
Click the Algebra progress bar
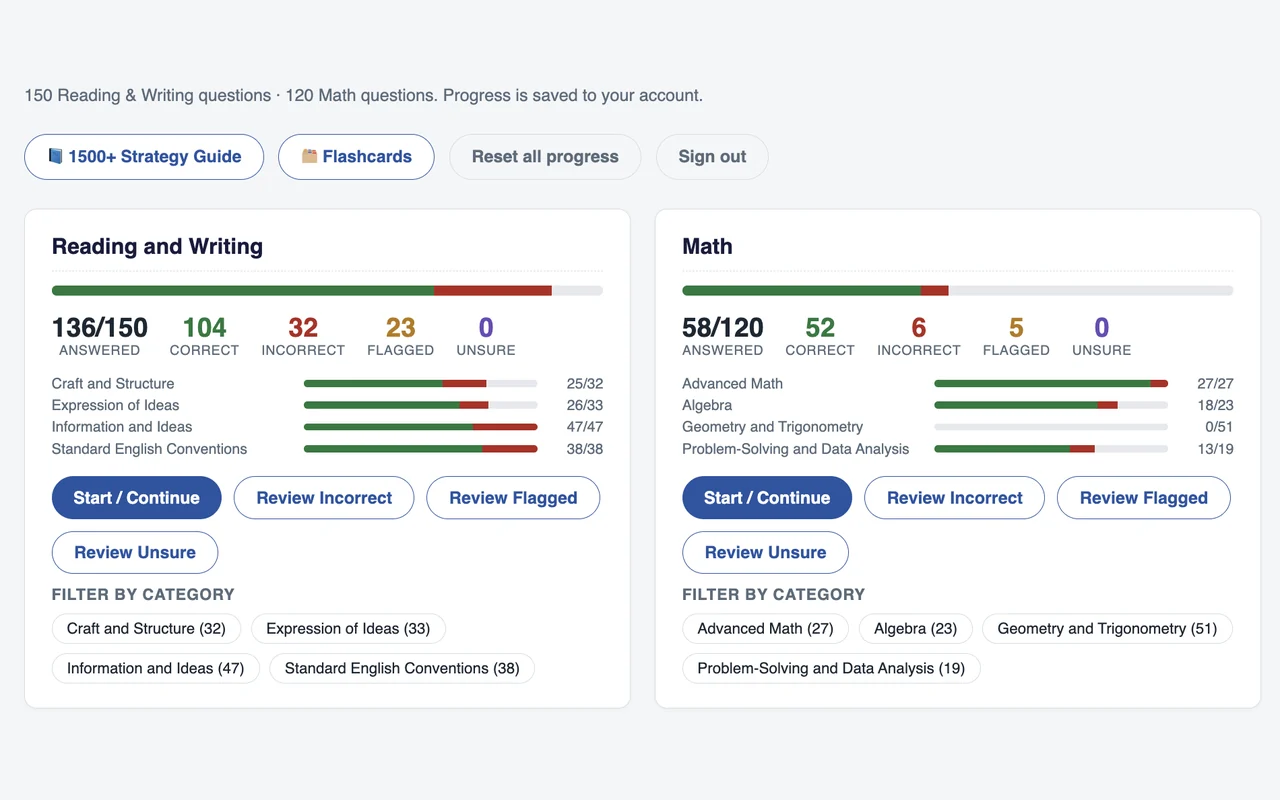[1051, 406]
